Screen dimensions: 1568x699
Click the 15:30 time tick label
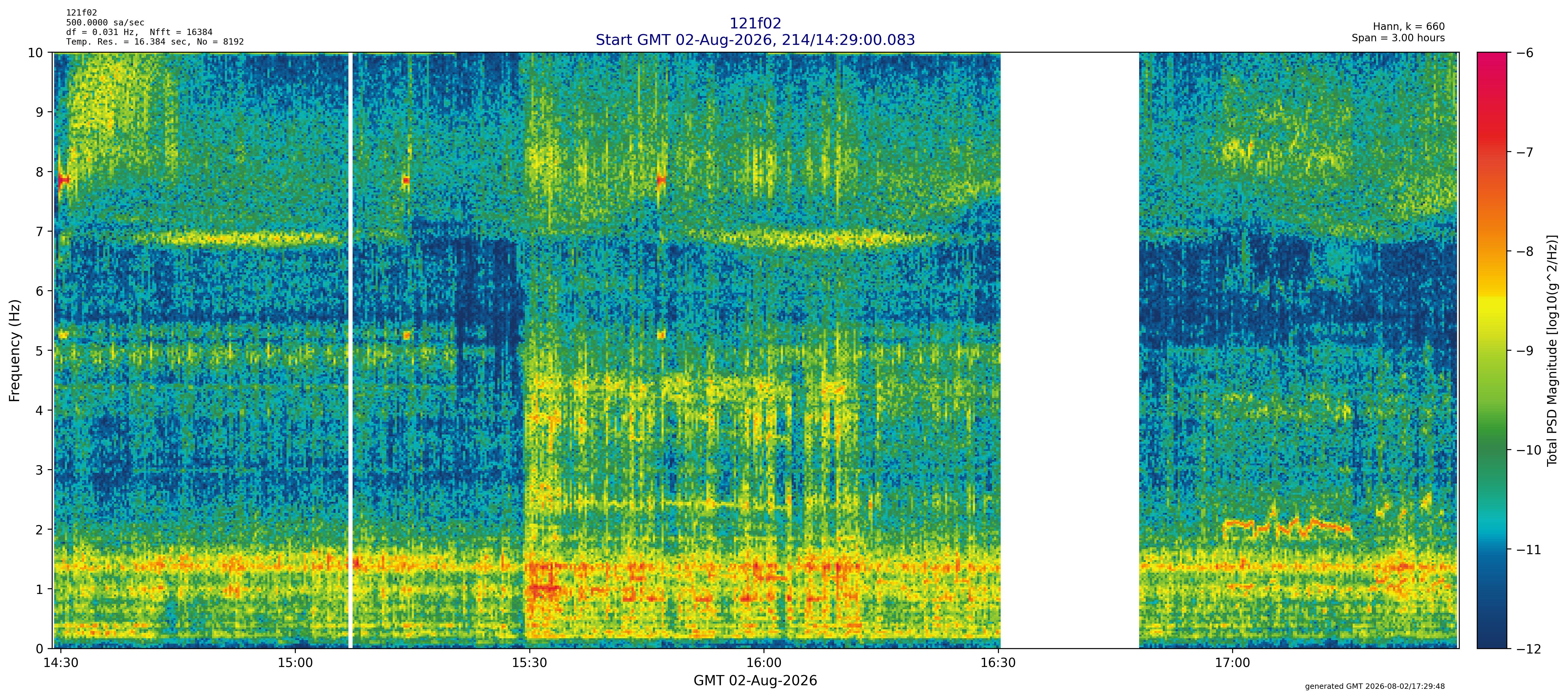click(530, 662)
